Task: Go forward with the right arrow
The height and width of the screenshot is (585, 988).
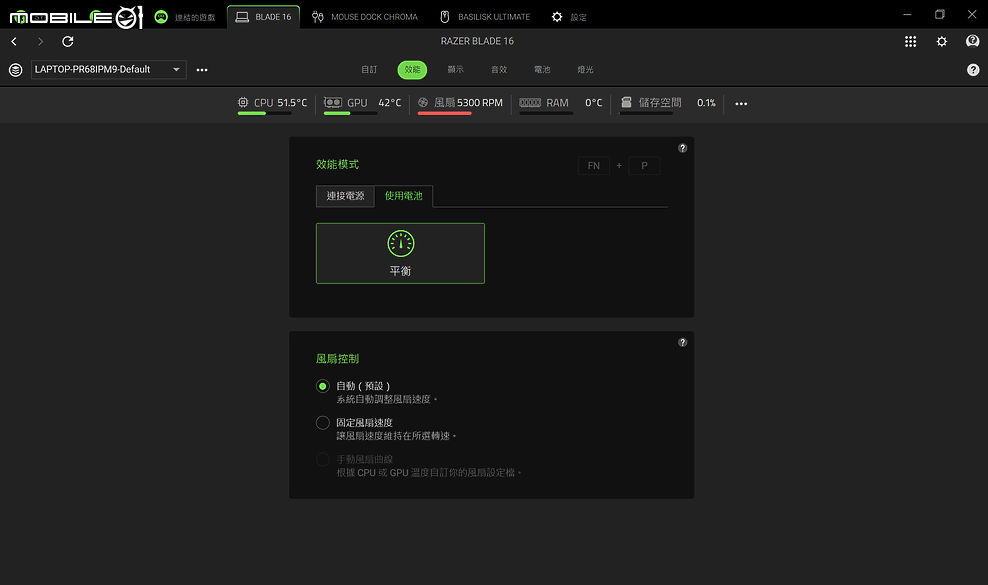Action: pyautogui.click(x=40, y=42)
